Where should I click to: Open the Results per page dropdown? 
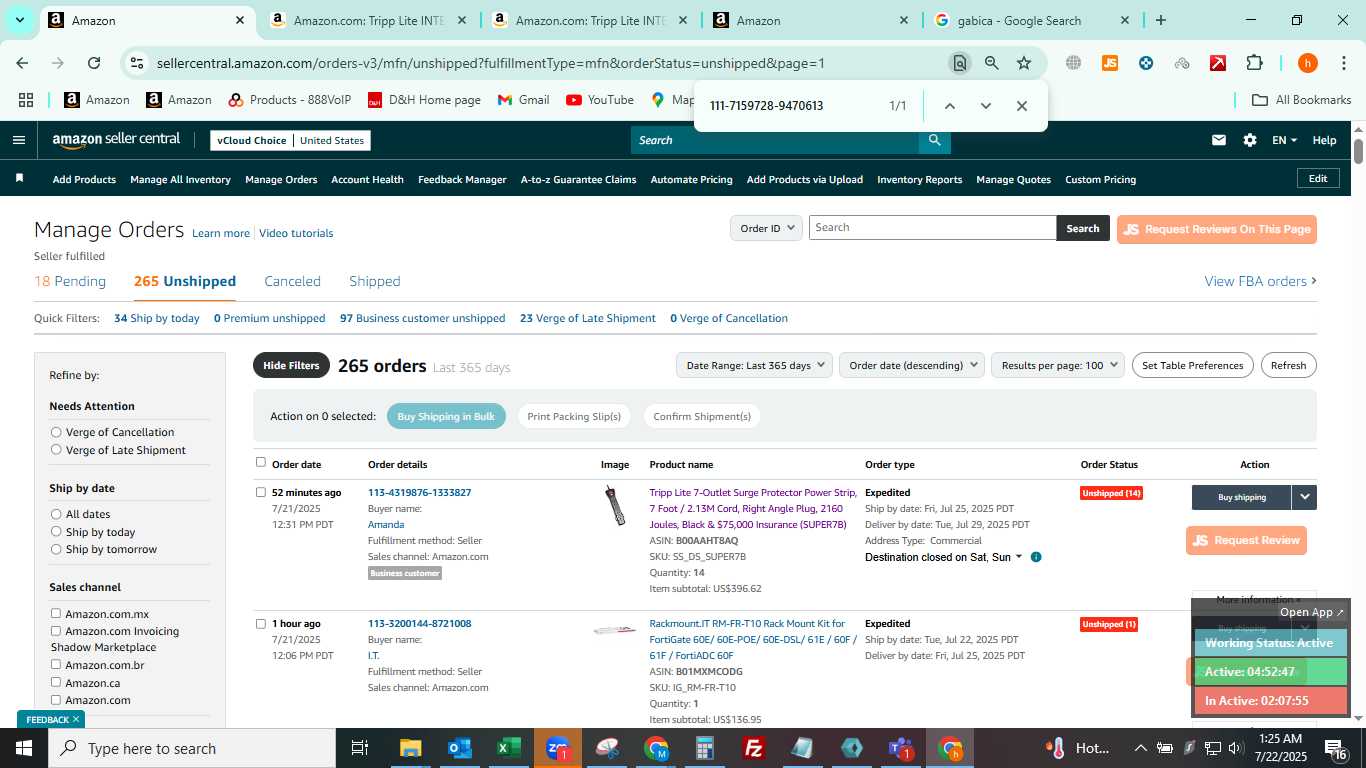coord(1058,365)
